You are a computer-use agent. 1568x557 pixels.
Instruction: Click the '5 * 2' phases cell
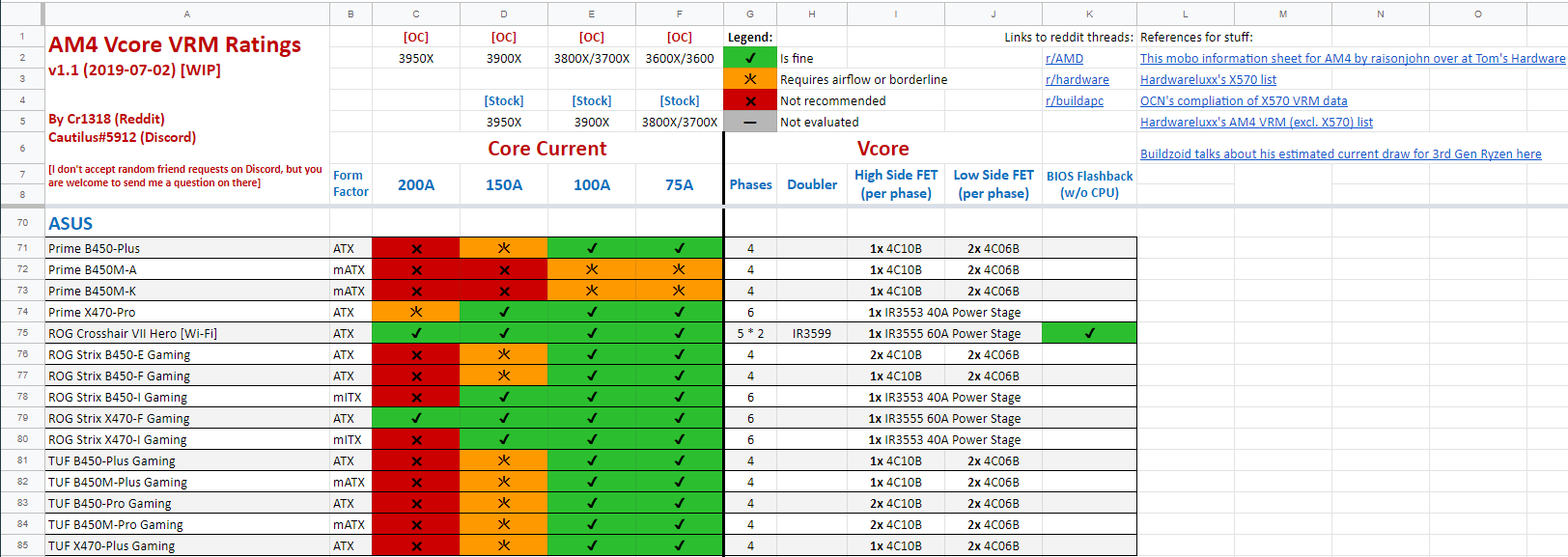coord(750,333)
